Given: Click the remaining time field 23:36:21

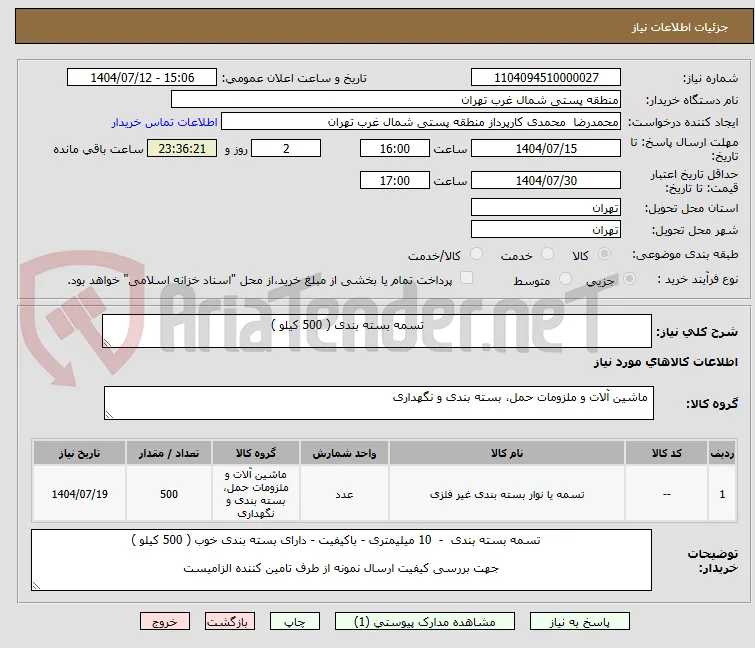Looking at the screenshot, I should [x=182, y=148].
